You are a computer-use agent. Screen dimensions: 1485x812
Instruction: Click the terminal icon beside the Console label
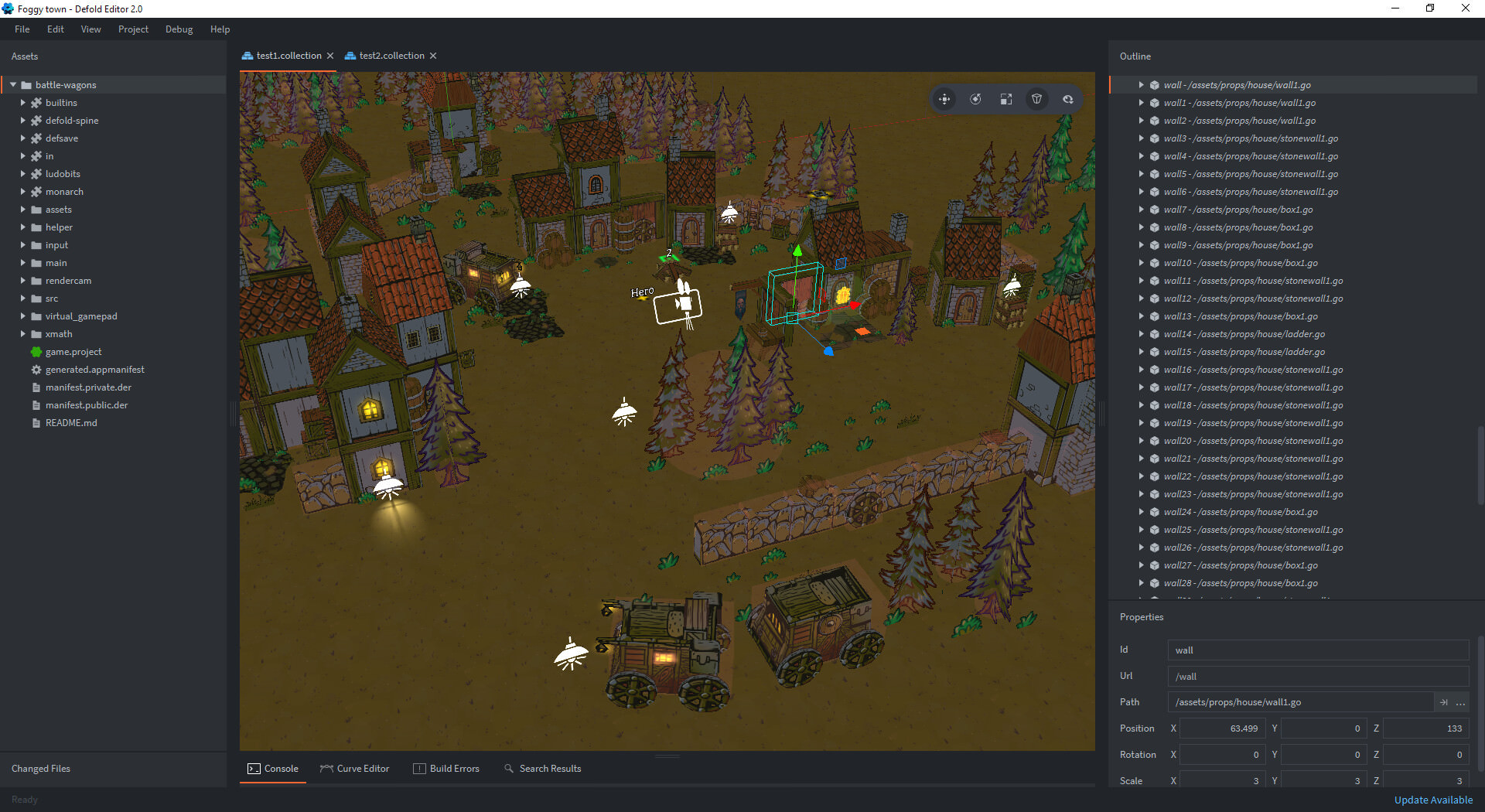tap(253, 768)
